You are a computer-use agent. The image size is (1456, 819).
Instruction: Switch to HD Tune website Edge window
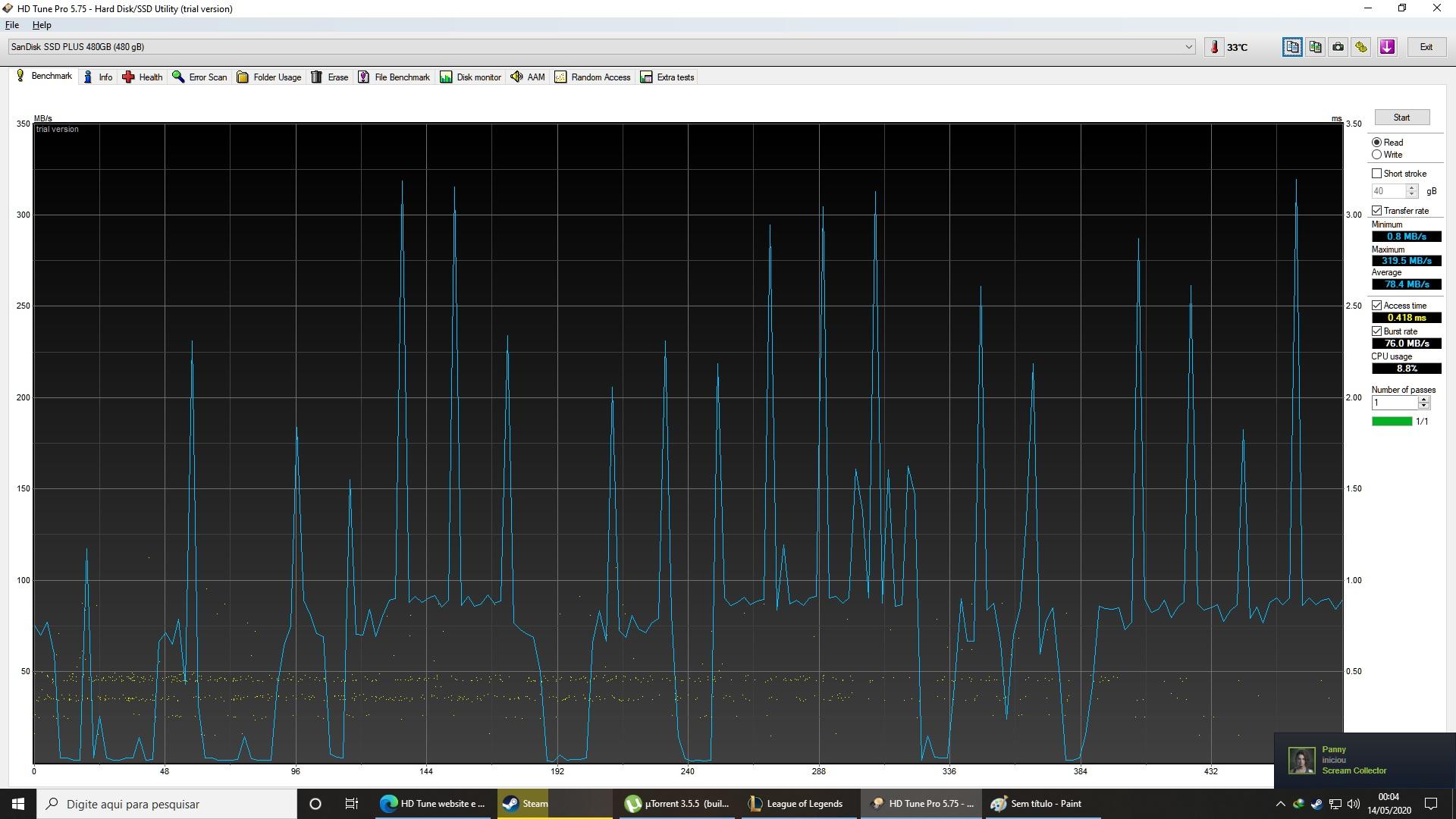[x=434, y=804]
